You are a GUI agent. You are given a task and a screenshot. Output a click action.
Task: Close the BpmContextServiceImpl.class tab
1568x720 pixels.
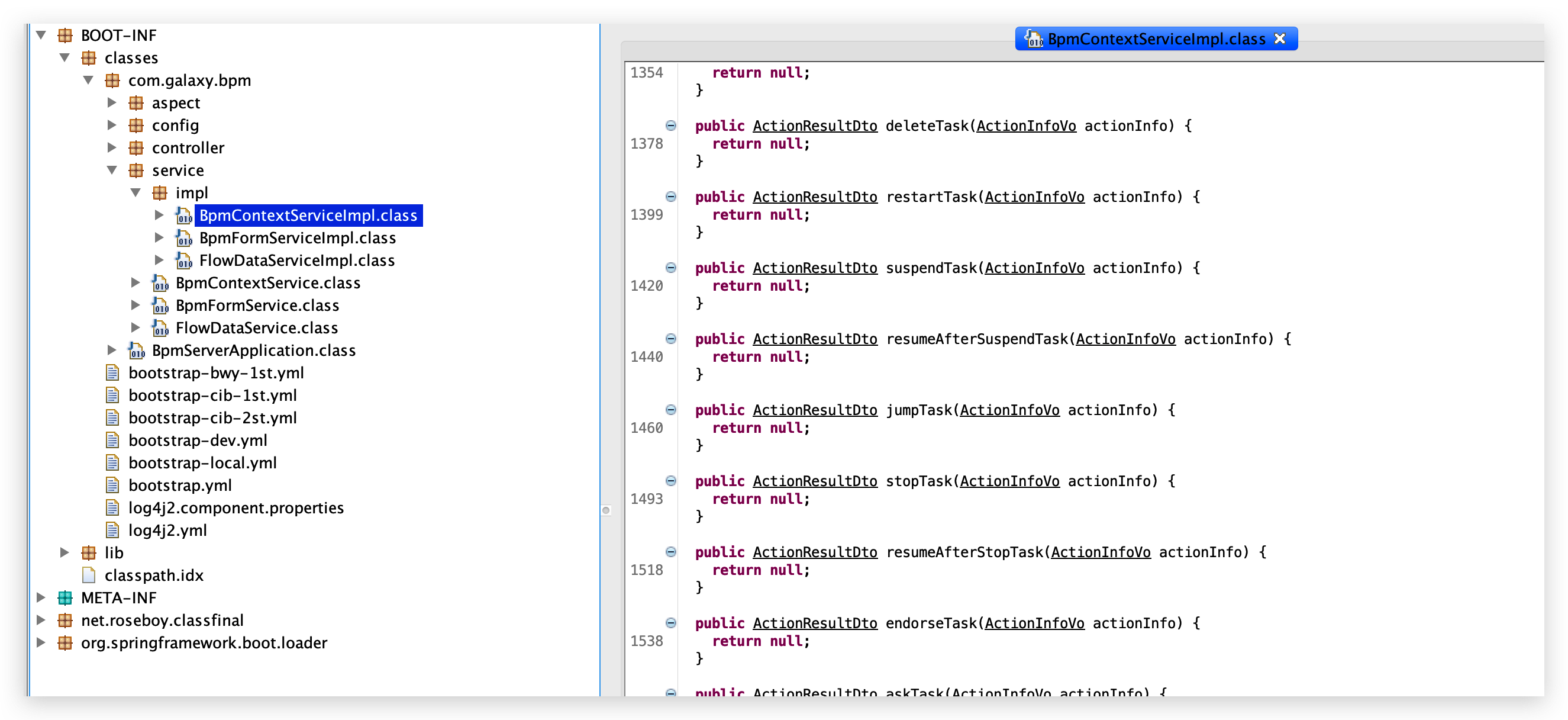click(x=1280, y=39)
